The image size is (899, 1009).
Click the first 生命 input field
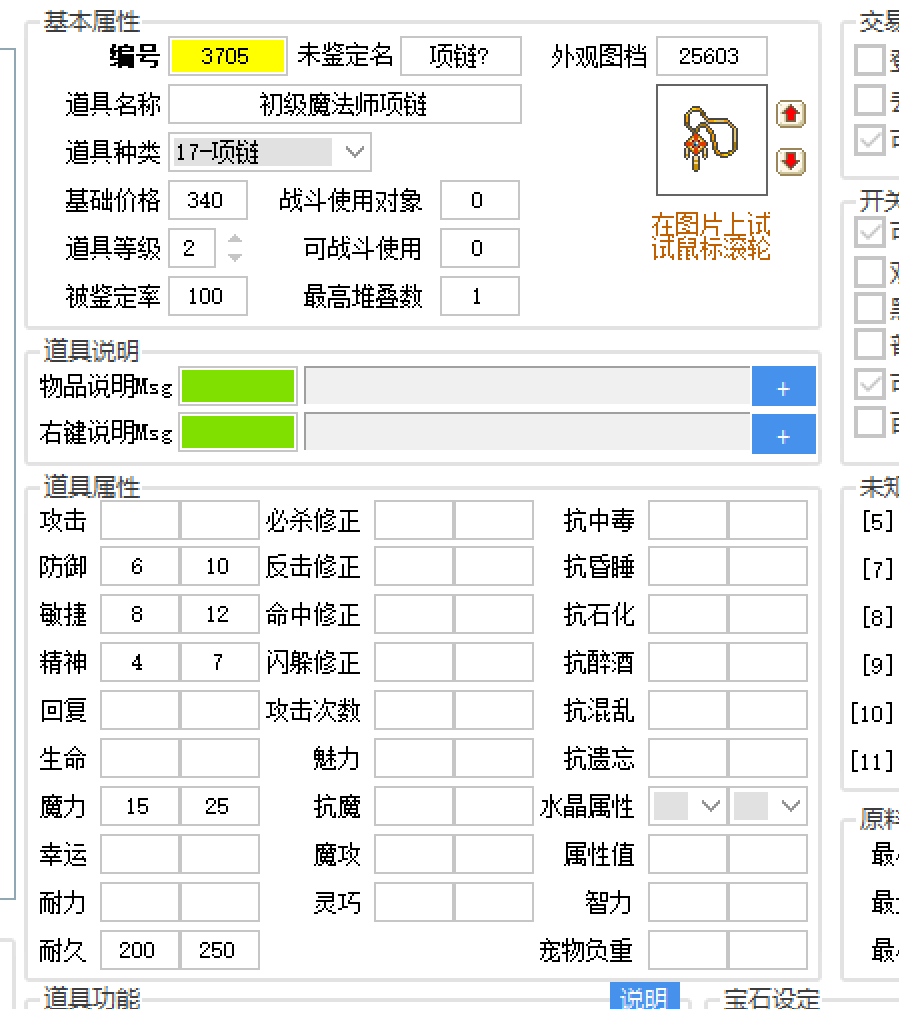[140, 758]
